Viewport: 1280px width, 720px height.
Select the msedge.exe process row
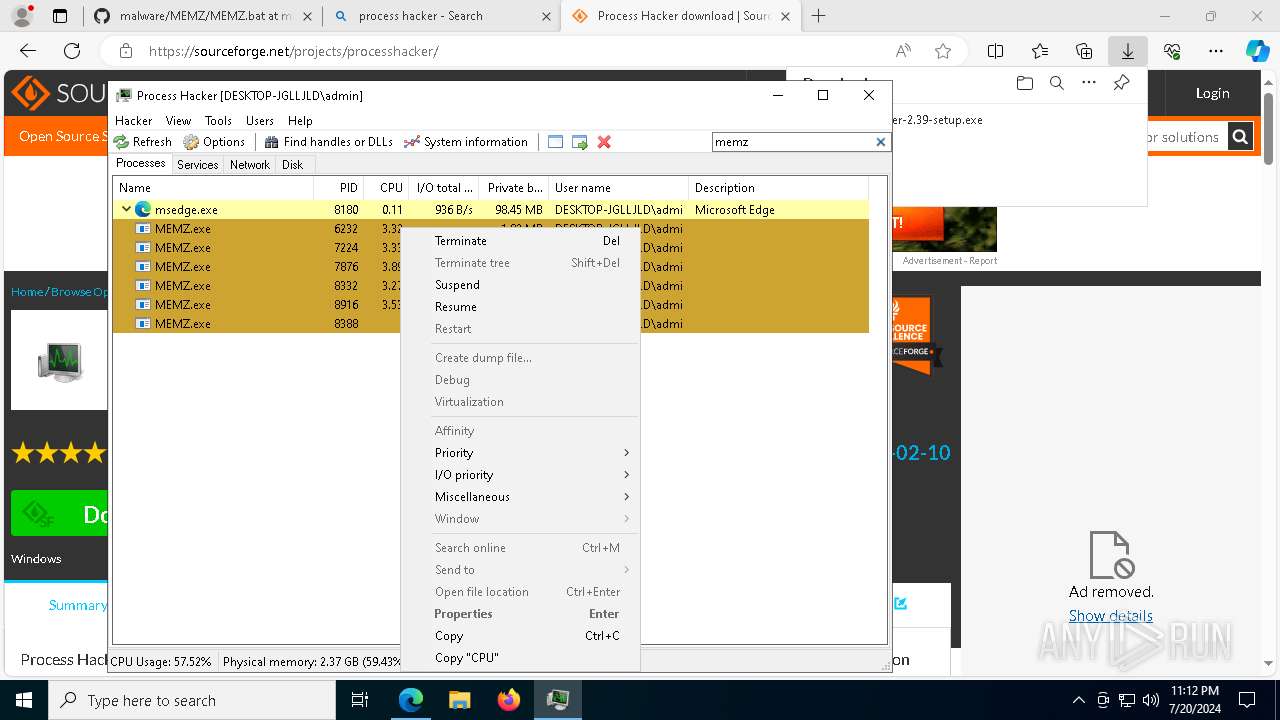point(491,210)
